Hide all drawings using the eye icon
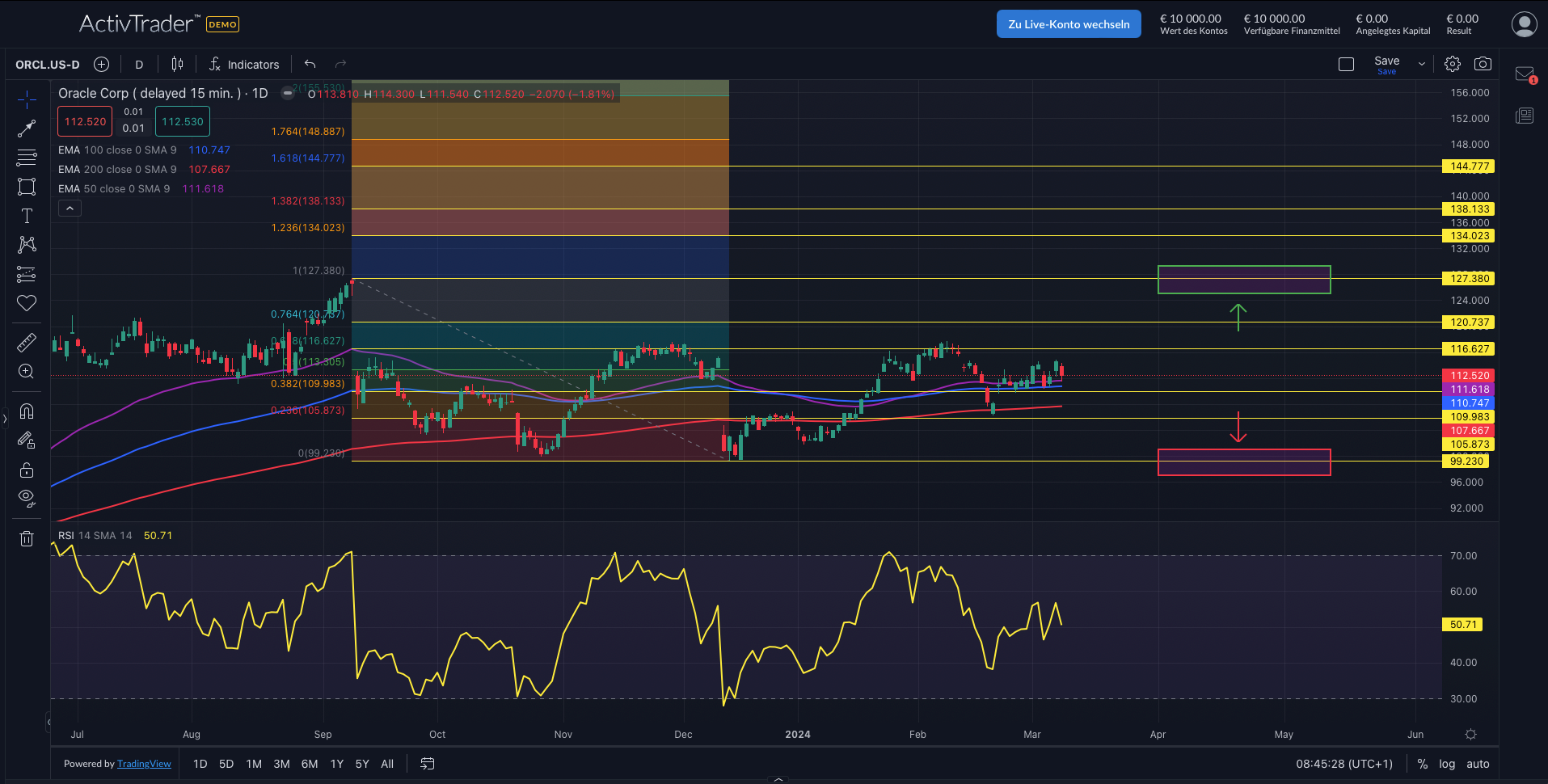This screenshot has height=784, width=1548. 27,498
